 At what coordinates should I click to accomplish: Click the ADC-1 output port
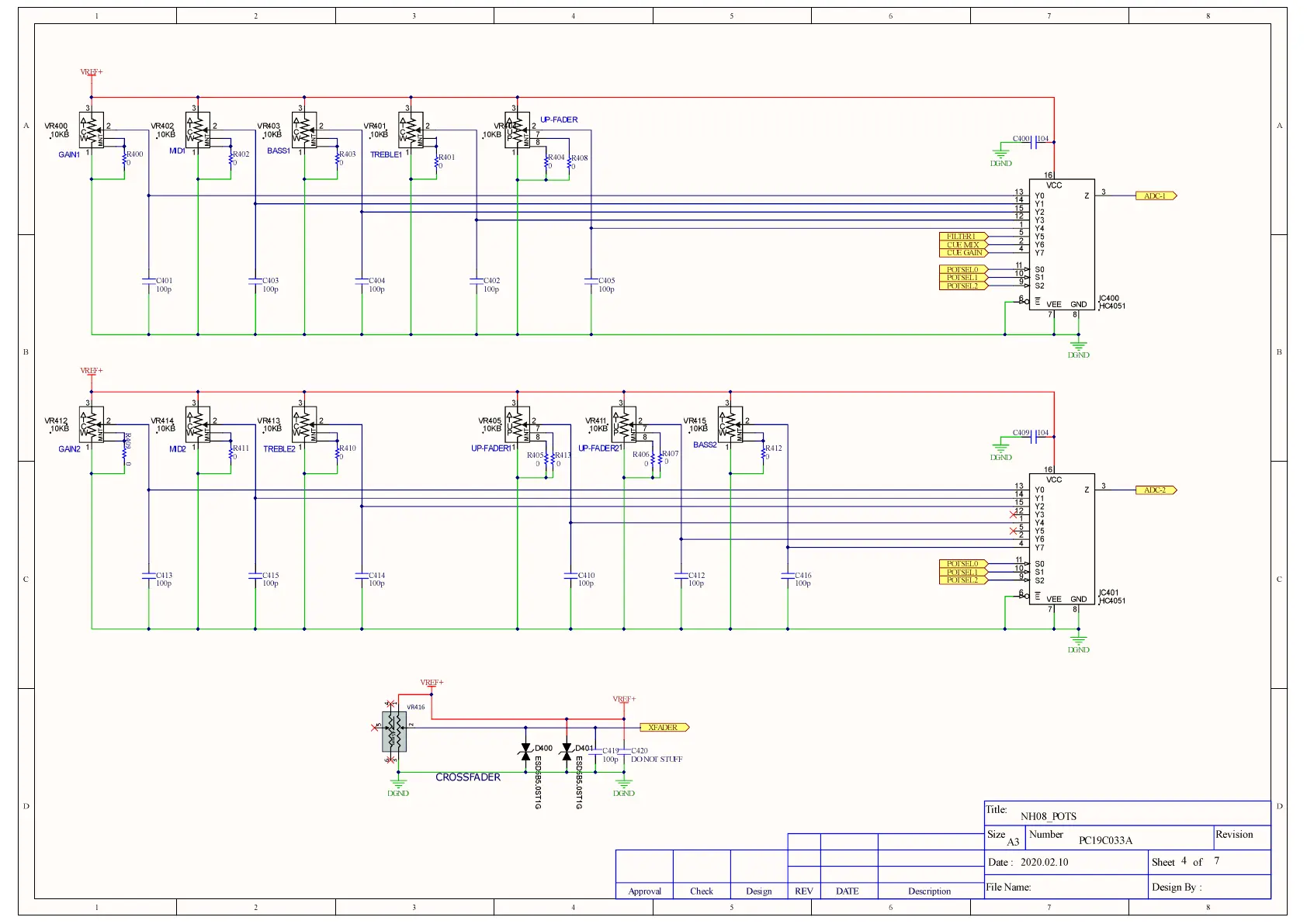point(1156,196)
